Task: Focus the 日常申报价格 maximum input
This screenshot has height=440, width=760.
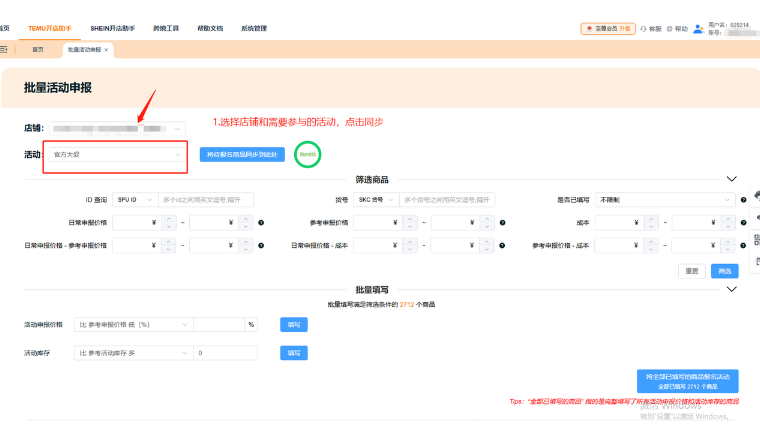Action: (214, 223)
